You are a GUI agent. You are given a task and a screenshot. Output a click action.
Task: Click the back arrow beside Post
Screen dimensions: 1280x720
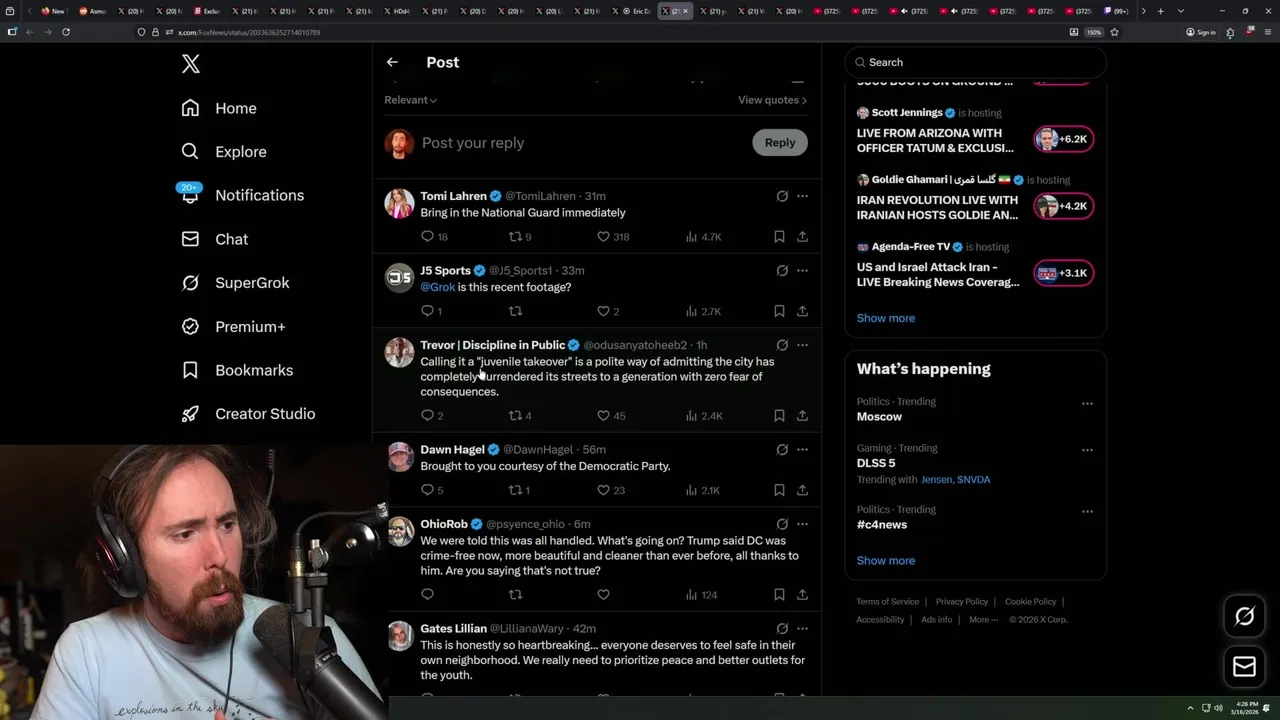pyautogui.click(x=392, y=62)
